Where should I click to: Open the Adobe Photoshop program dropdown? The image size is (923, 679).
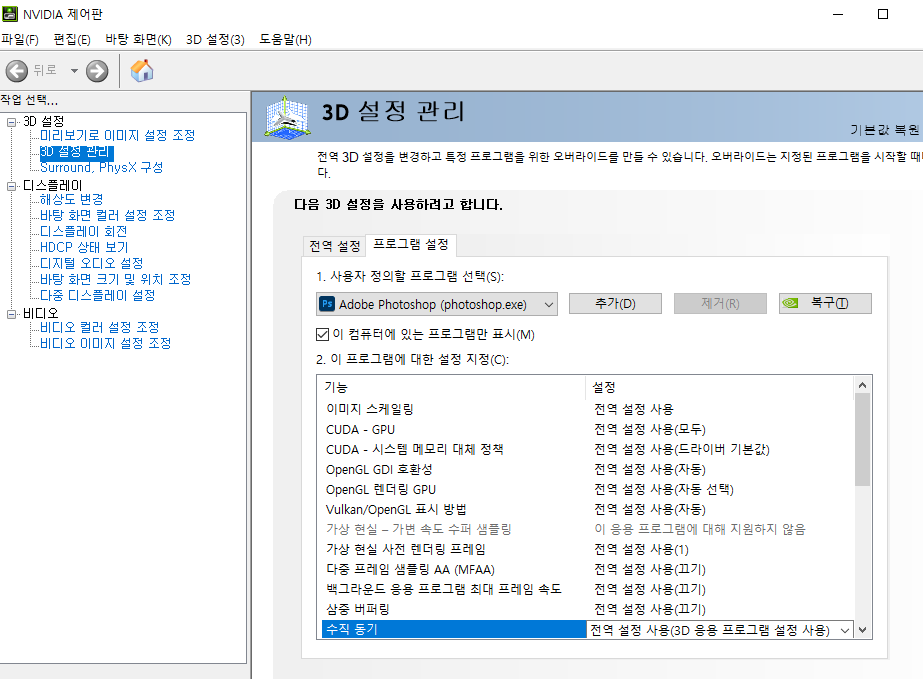coord(436,304)
